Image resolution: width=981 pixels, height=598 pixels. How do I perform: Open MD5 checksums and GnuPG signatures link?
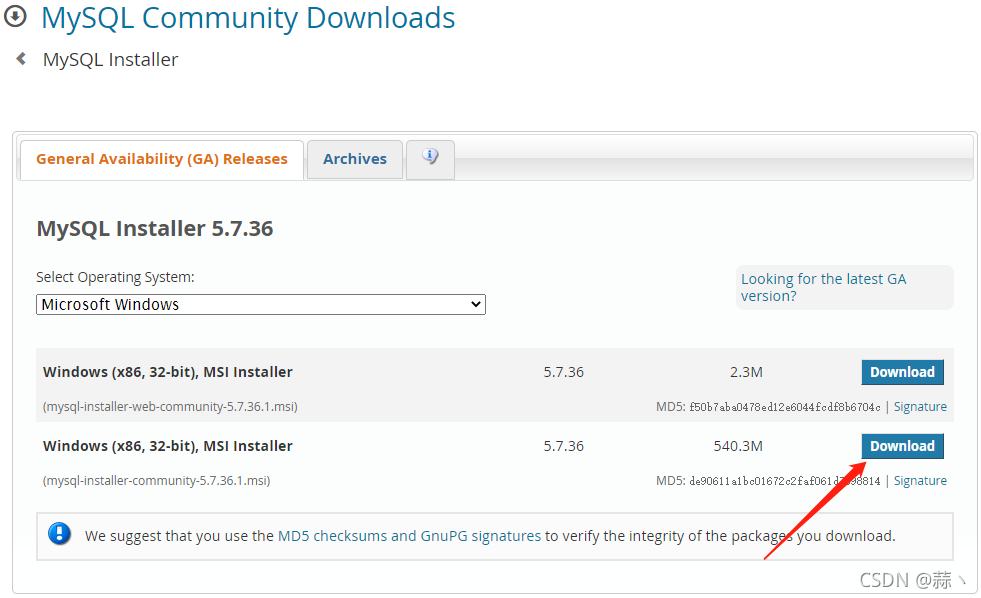click(409, 536)
